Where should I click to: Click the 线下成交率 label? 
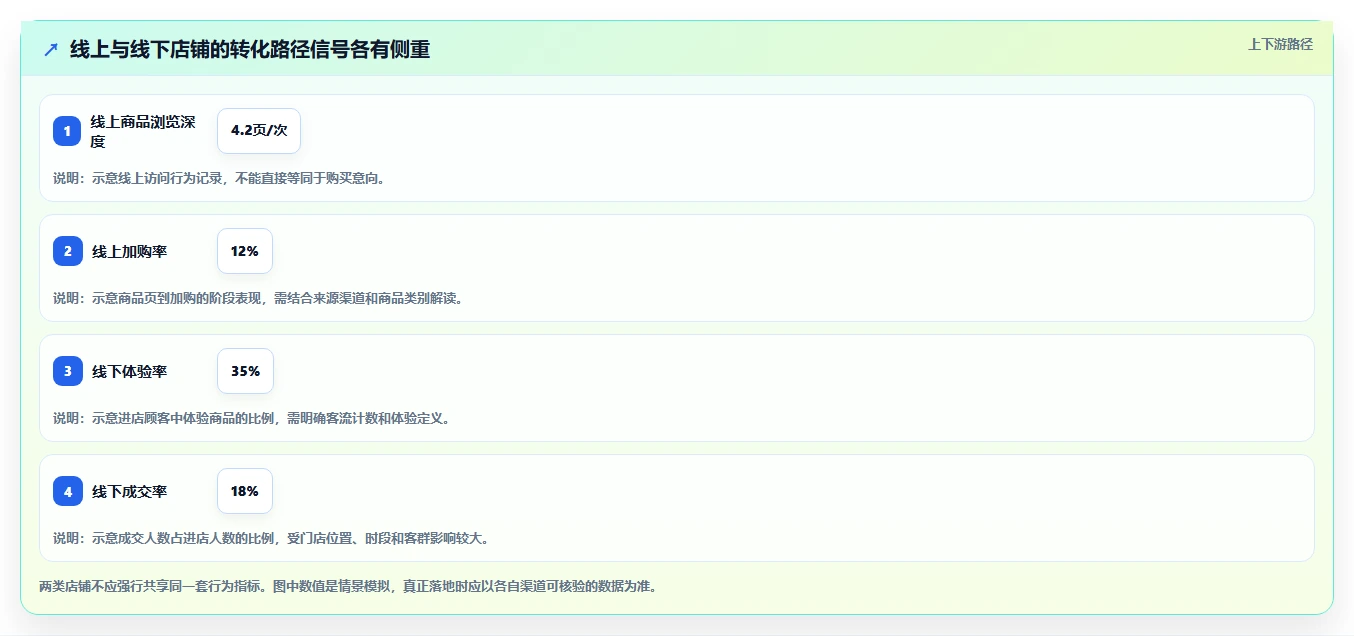point(130,492)
